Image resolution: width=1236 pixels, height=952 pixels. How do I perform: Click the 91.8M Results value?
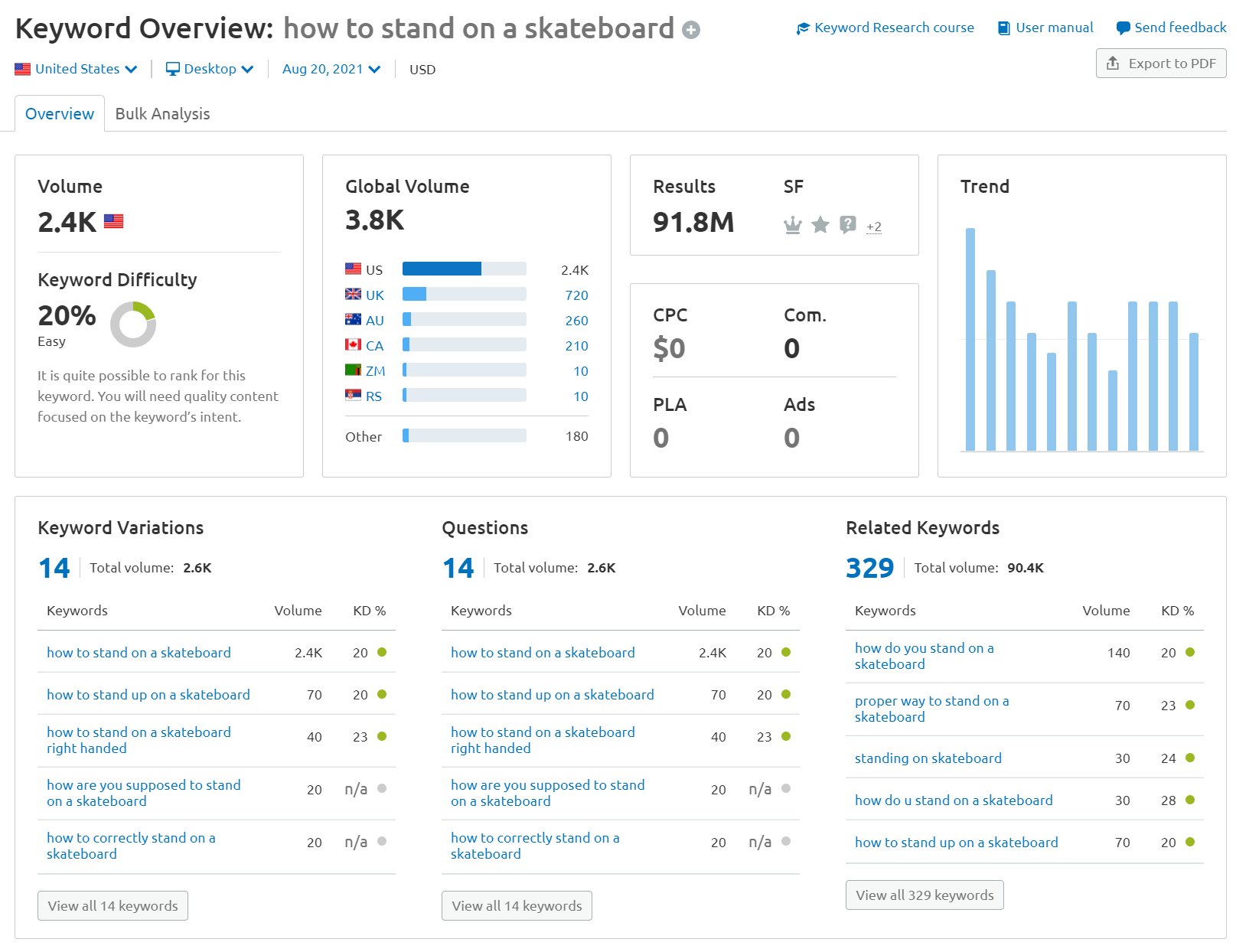tap(693, 223)
